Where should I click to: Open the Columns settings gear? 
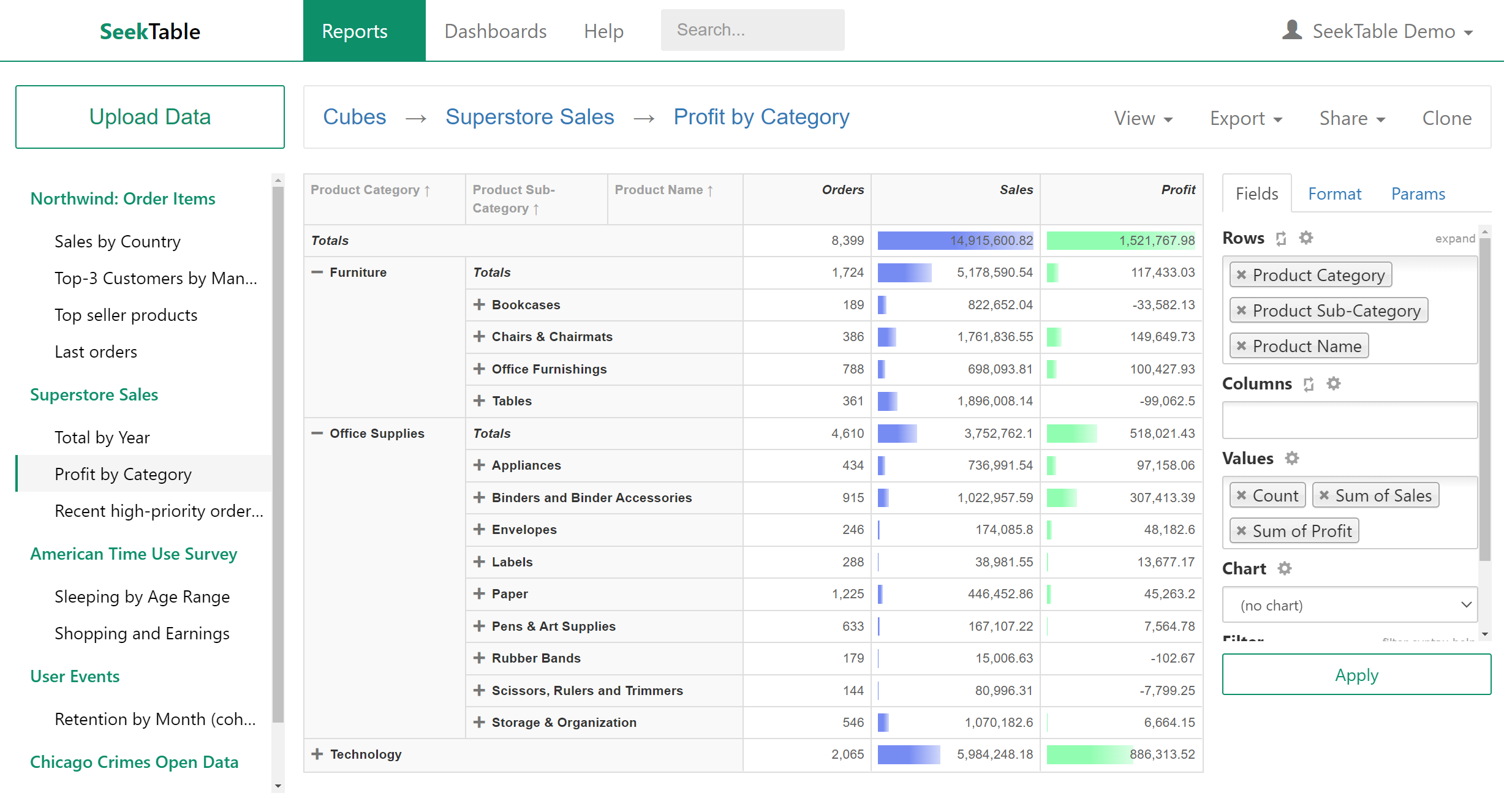click(1334, 384)
